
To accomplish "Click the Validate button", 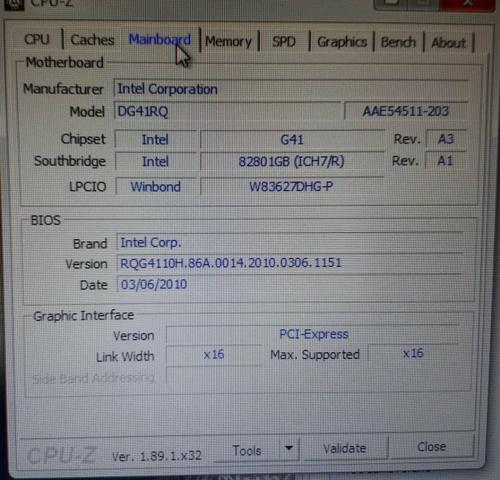I will (345, 449).
